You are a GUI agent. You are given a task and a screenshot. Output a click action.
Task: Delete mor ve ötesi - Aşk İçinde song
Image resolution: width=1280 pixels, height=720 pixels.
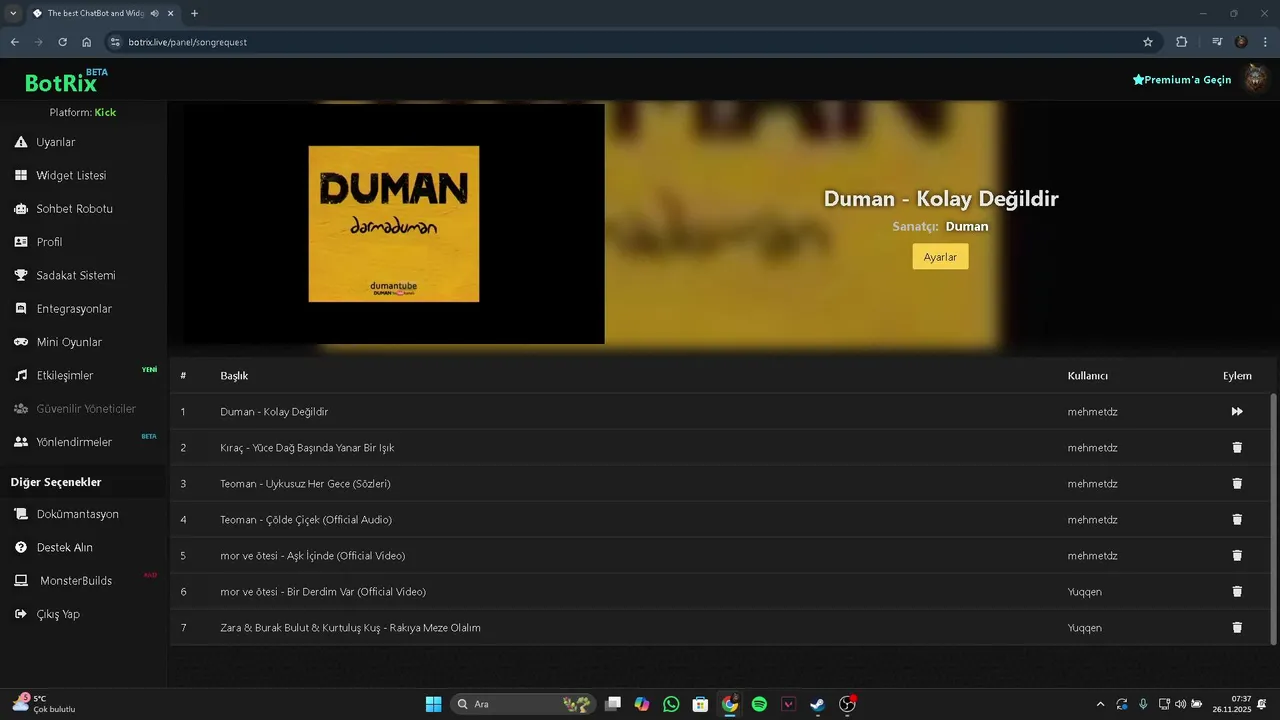point(1237,556)
